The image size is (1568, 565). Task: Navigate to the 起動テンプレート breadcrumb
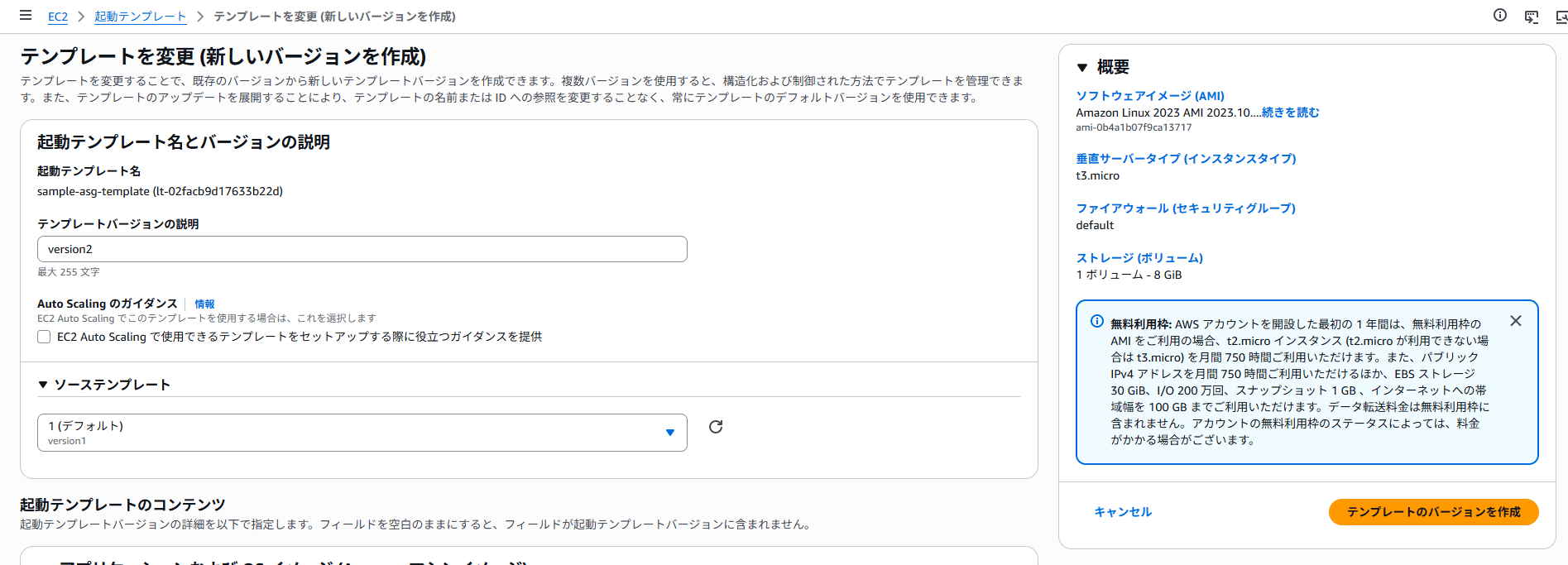point(140,17)
